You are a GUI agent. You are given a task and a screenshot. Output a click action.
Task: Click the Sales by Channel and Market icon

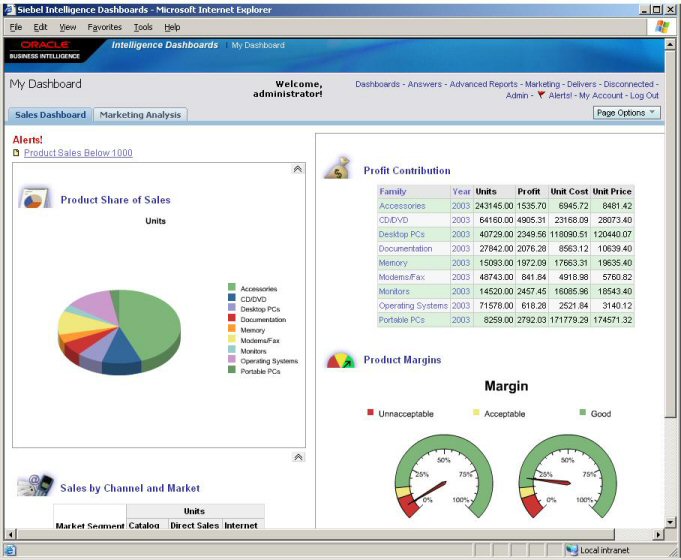36,485
